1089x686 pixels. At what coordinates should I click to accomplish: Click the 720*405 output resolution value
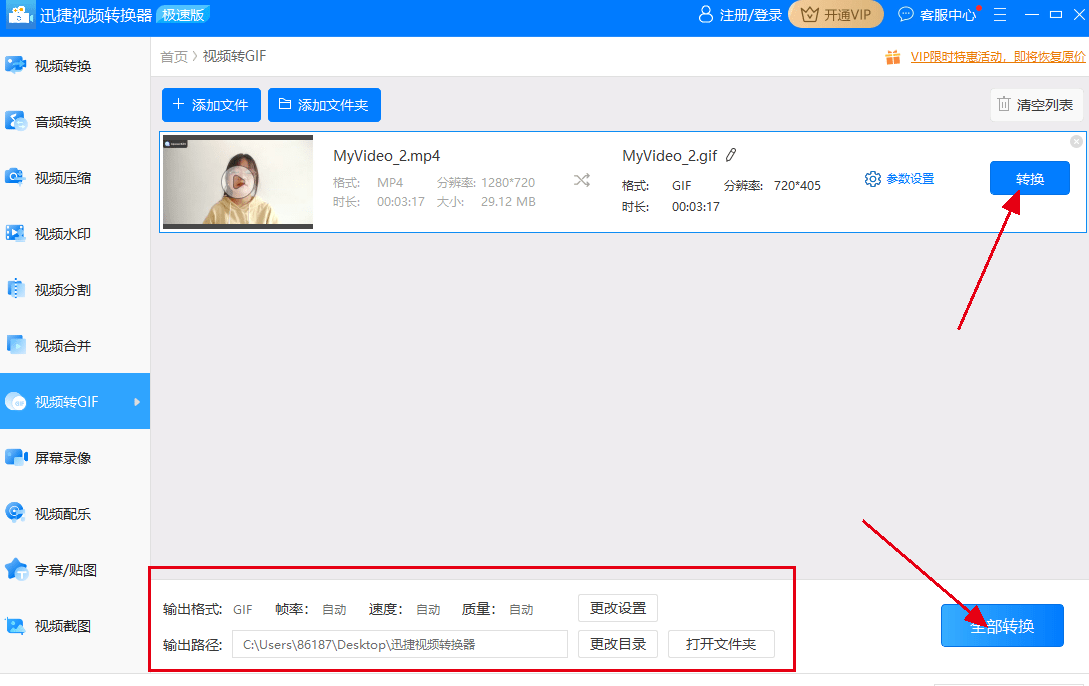coord(797,185)
